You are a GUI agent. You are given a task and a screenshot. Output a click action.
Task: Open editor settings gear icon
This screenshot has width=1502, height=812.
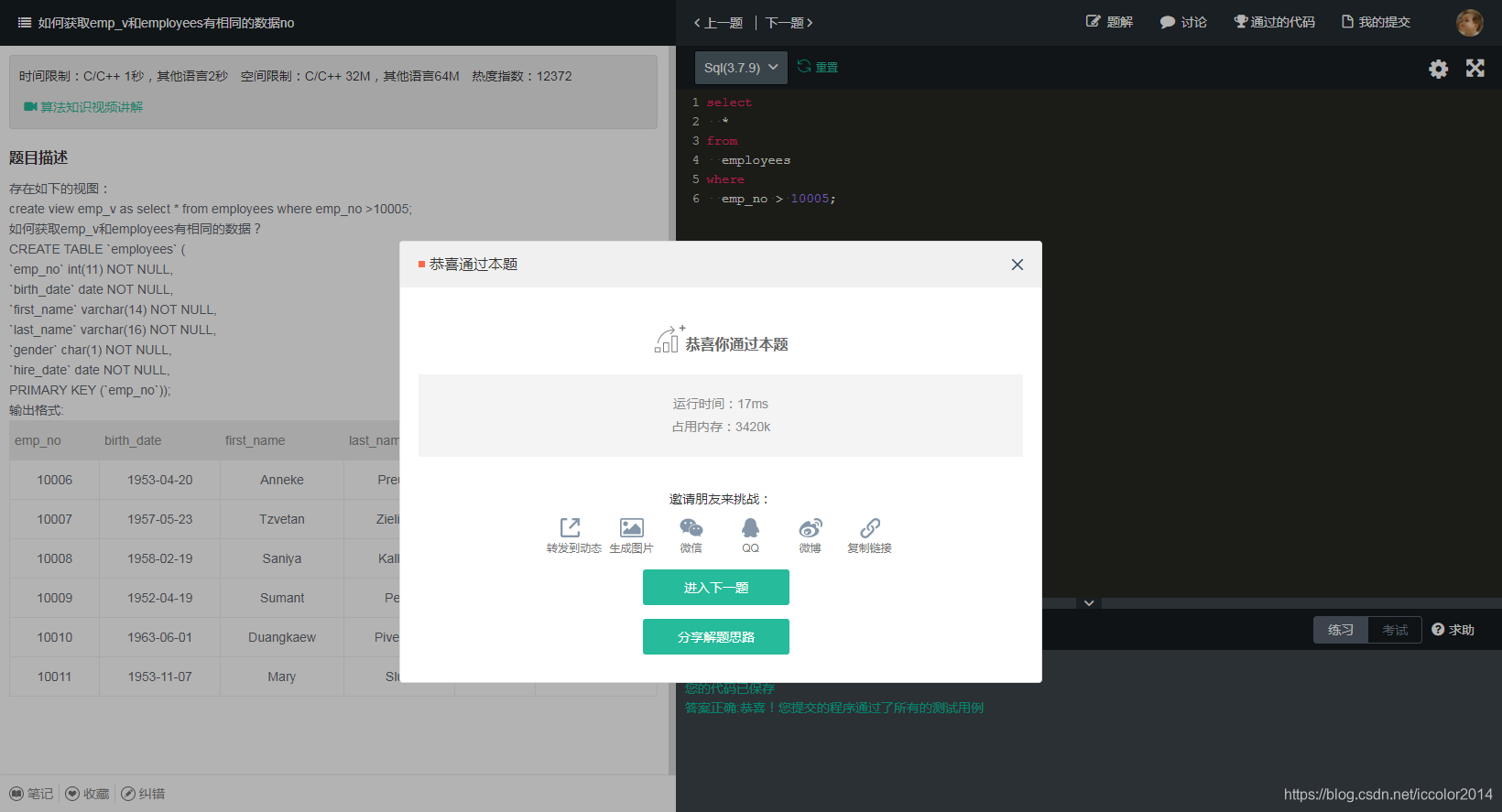click(x=1439, y=69)
